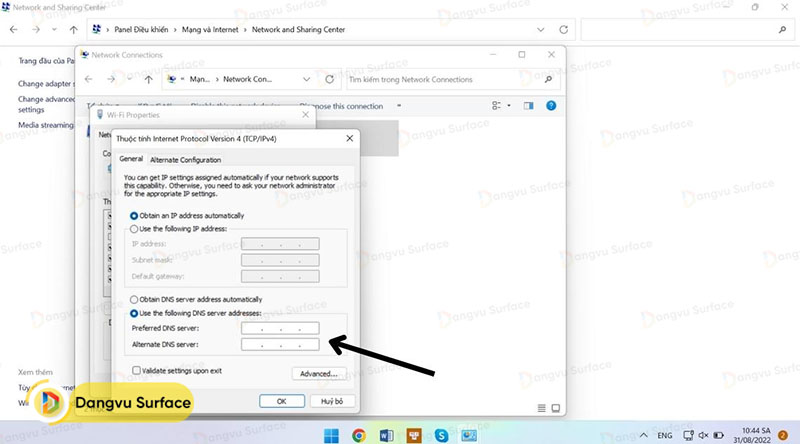This screenshot has height=444, width=800.
Task: Open Skype from taskbar
Action: [441, 435]
